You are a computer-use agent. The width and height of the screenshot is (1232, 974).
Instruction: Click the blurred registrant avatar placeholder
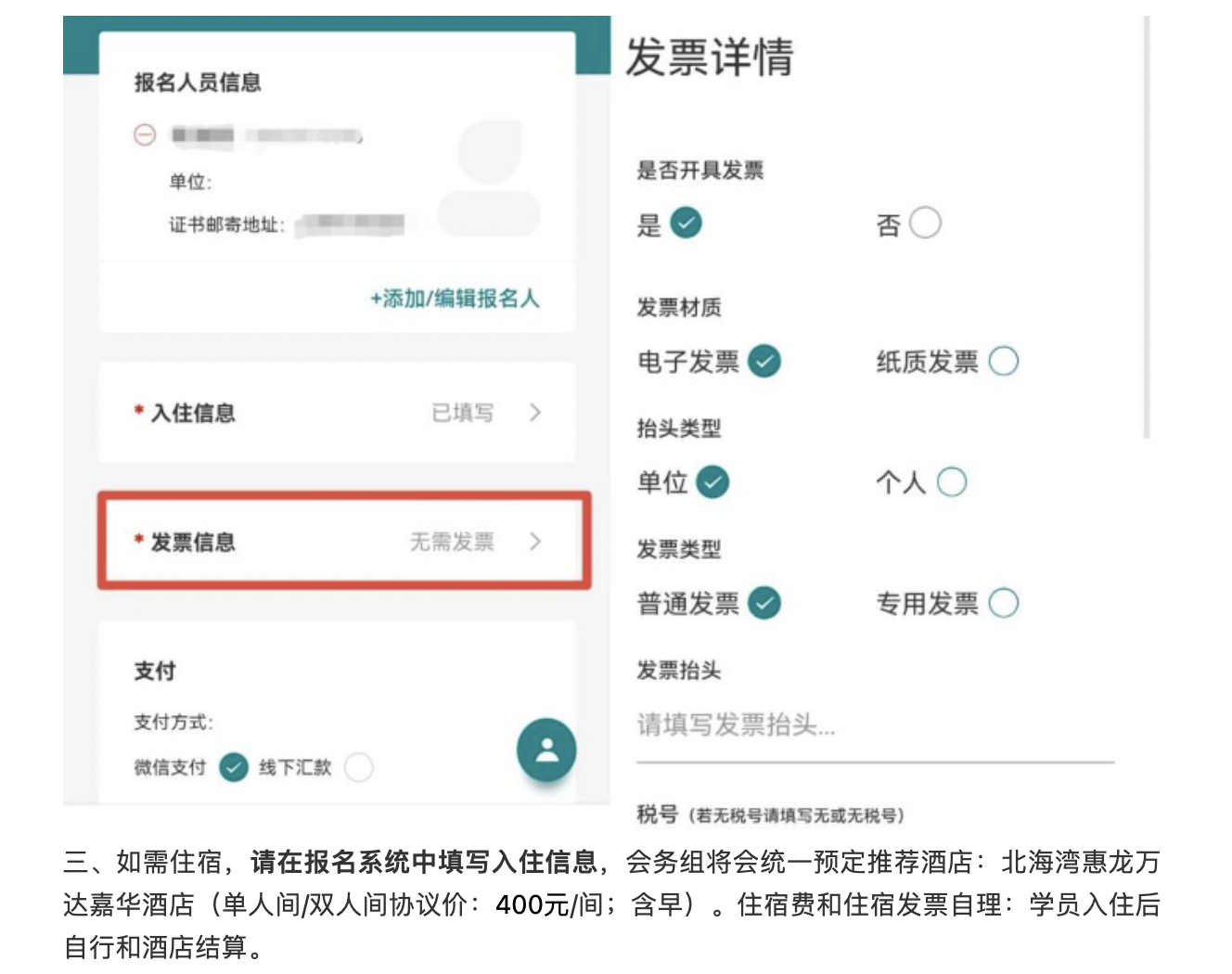[489, 178]
